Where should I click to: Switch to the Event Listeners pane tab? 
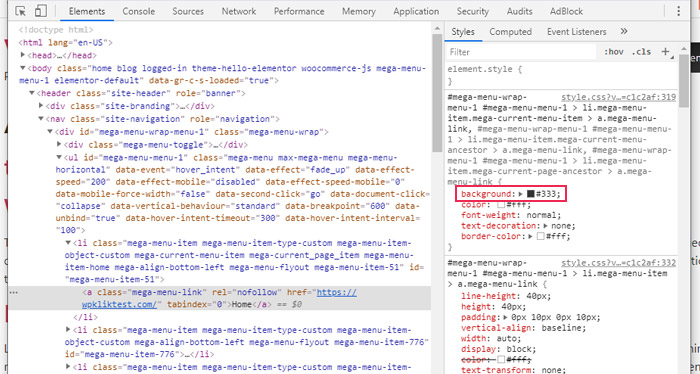pos(576,32)
